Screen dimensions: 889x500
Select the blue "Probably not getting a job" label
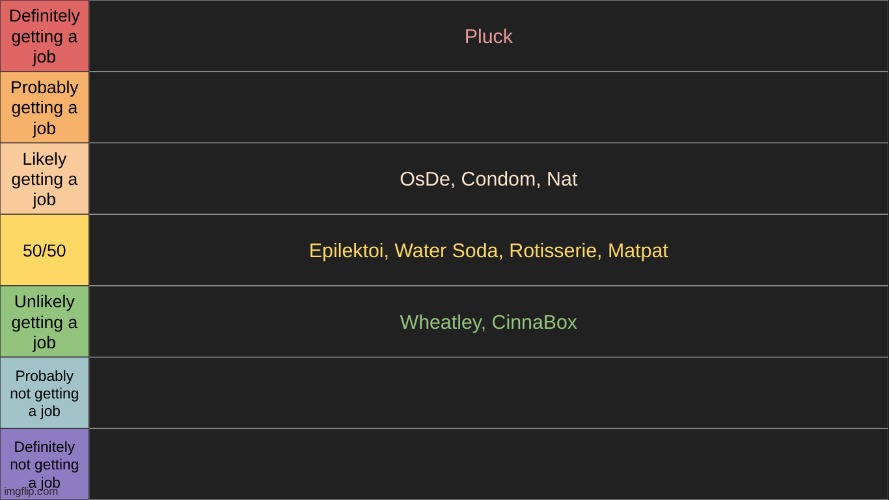[x=44, y=393]
